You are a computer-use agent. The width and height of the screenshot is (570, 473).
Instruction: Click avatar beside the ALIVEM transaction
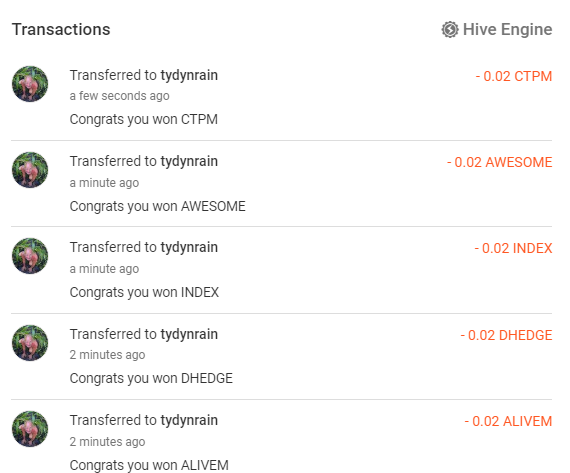pos(30,429)
